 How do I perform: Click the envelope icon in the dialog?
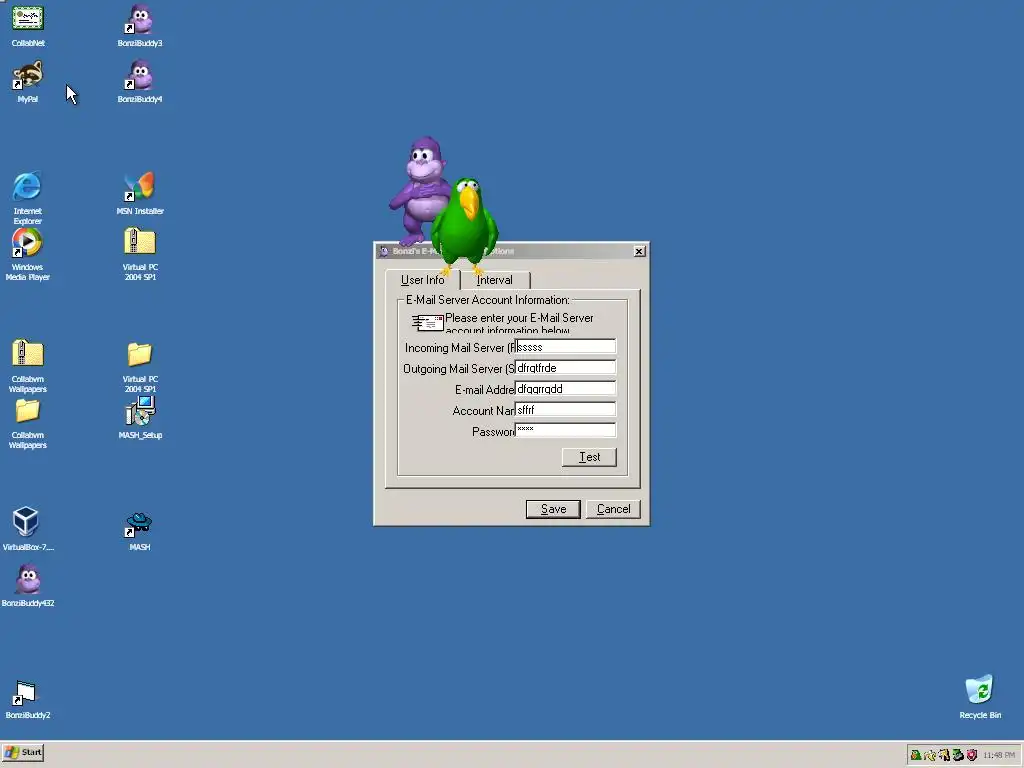pyautogui.click(x=428, y=322)
